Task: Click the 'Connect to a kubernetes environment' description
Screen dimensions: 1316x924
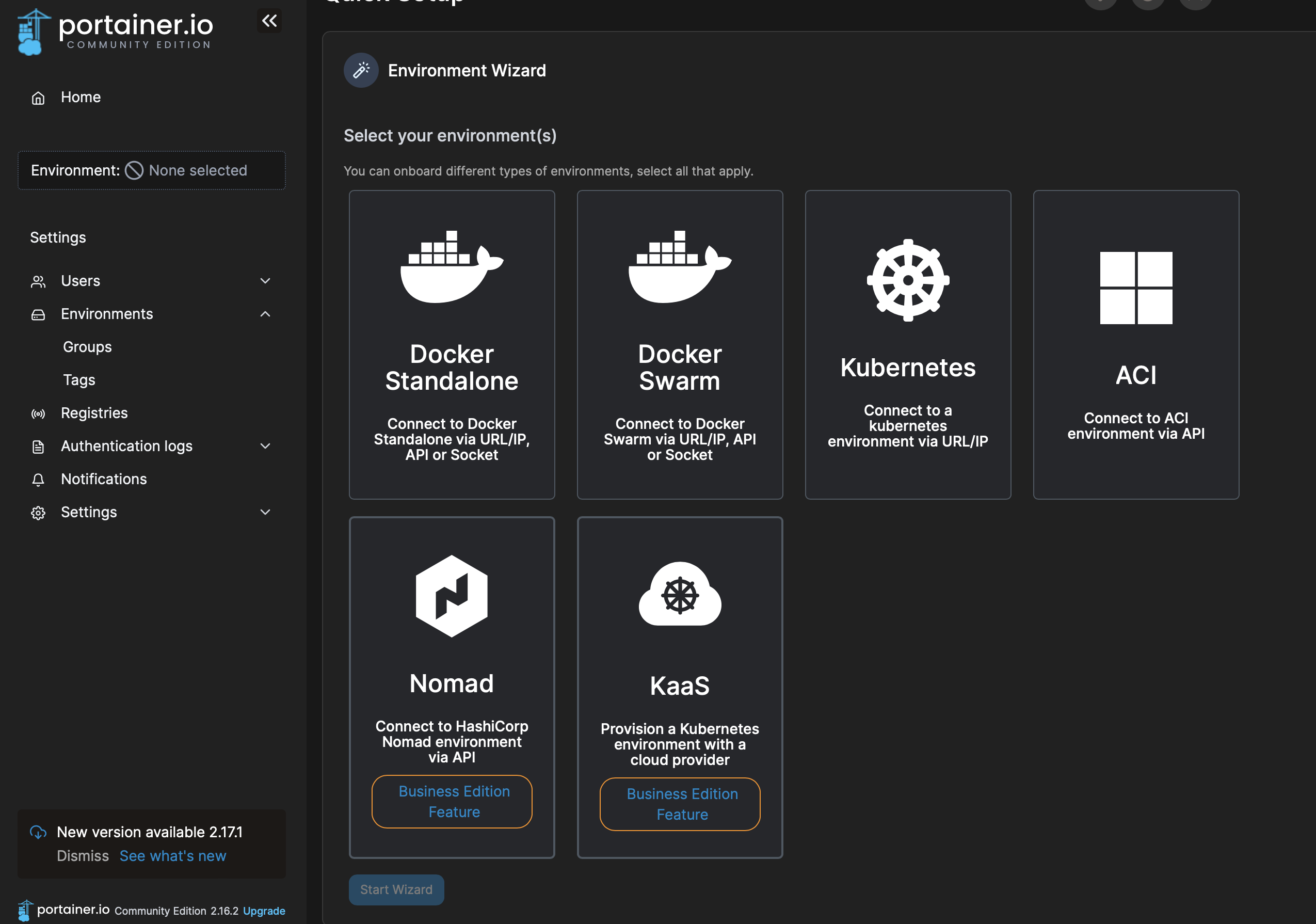Action: pos(908,426)
